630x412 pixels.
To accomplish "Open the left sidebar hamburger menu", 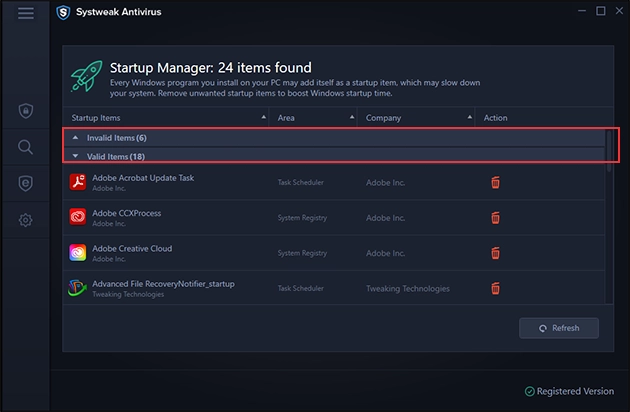I will [x=26, y=13].
